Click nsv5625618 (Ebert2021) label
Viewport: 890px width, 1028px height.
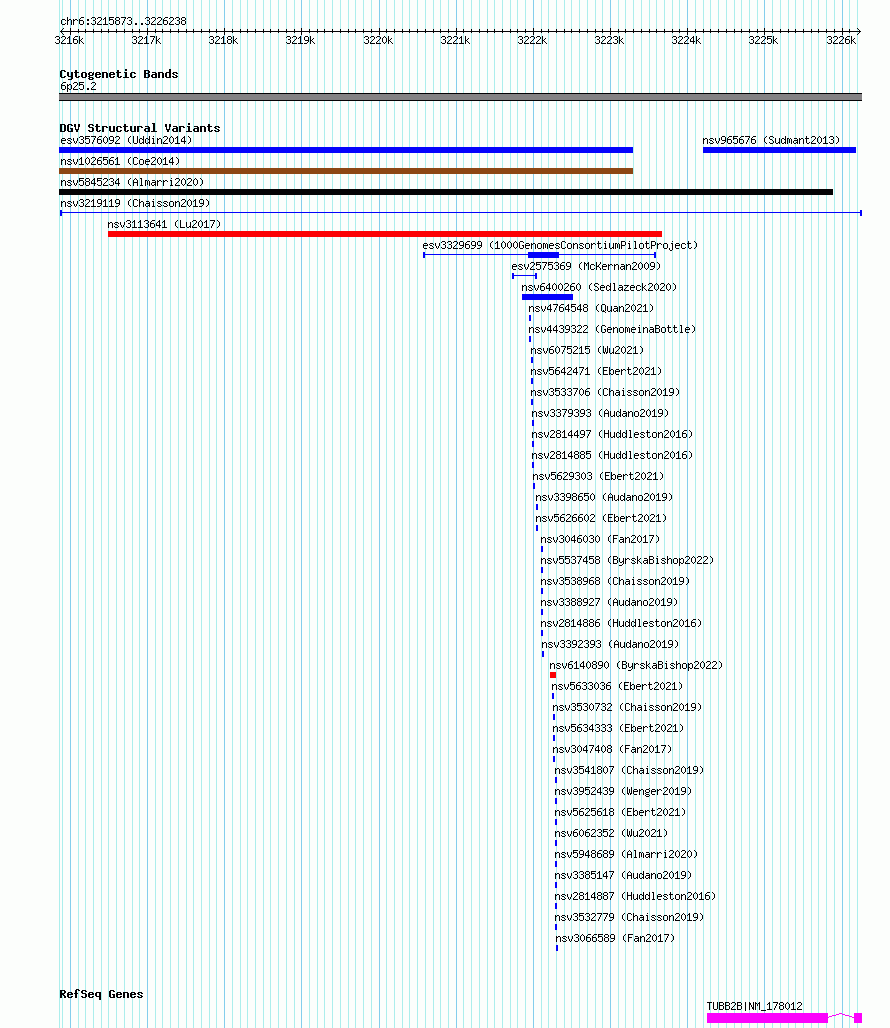pos(620,812)
